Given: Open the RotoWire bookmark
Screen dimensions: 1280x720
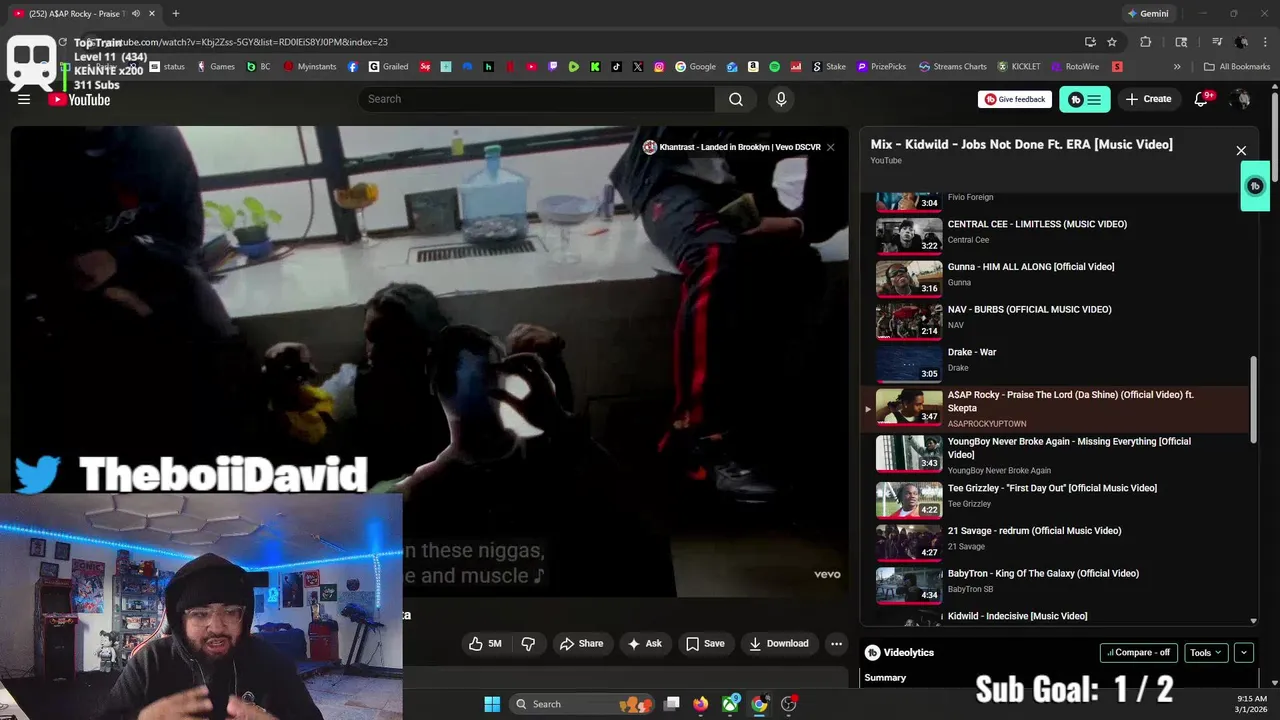Looking at the screenshot, I should click(x=1075, y=67).
